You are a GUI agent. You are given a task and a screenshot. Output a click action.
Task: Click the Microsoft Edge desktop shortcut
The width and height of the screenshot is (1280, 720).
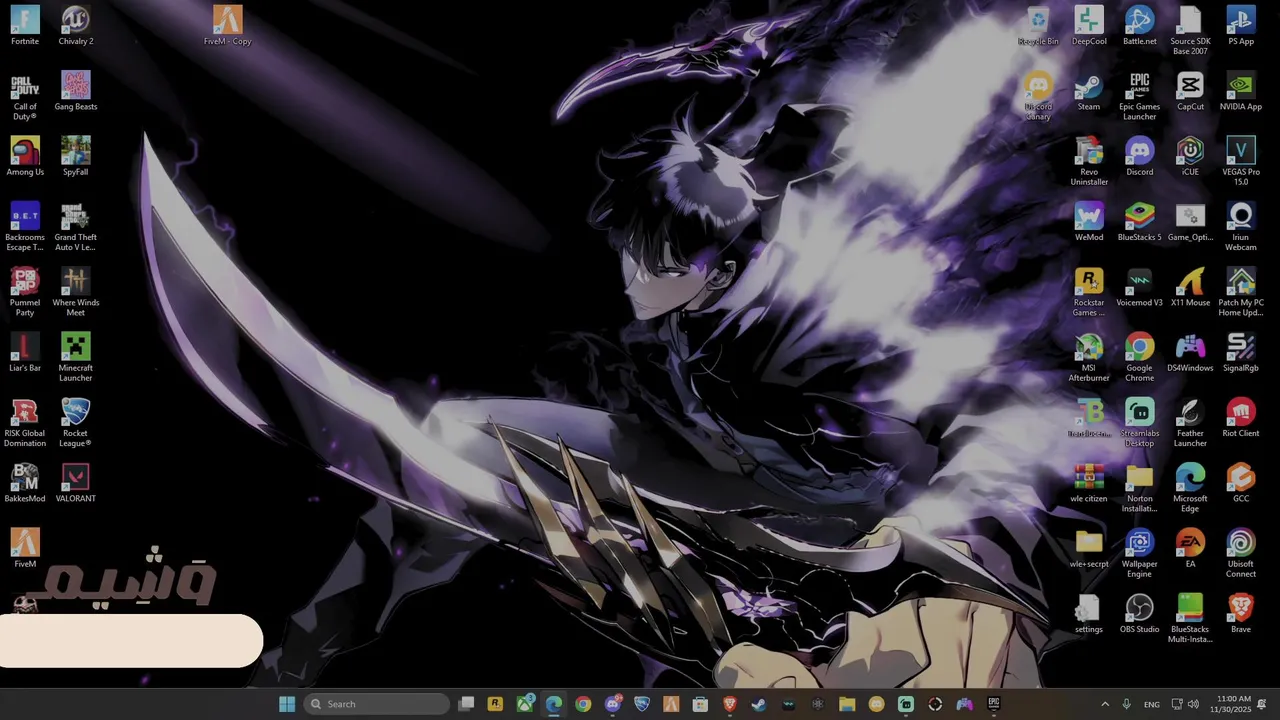[x=1190, y=488]
